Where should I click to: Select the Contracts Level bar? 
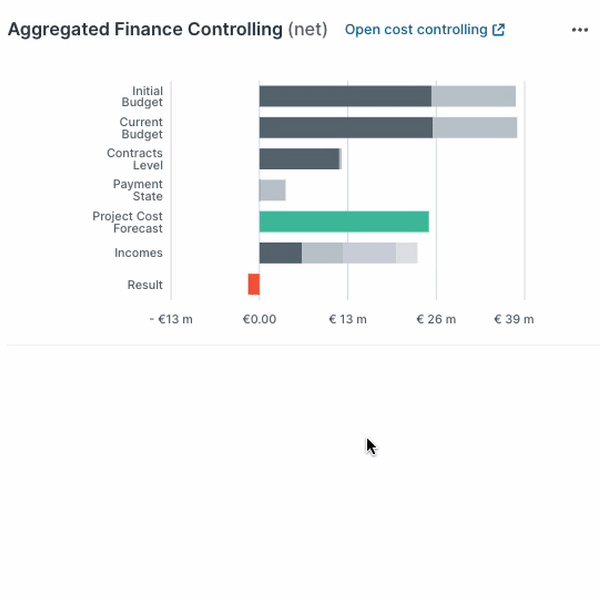(x=299, y=159)
